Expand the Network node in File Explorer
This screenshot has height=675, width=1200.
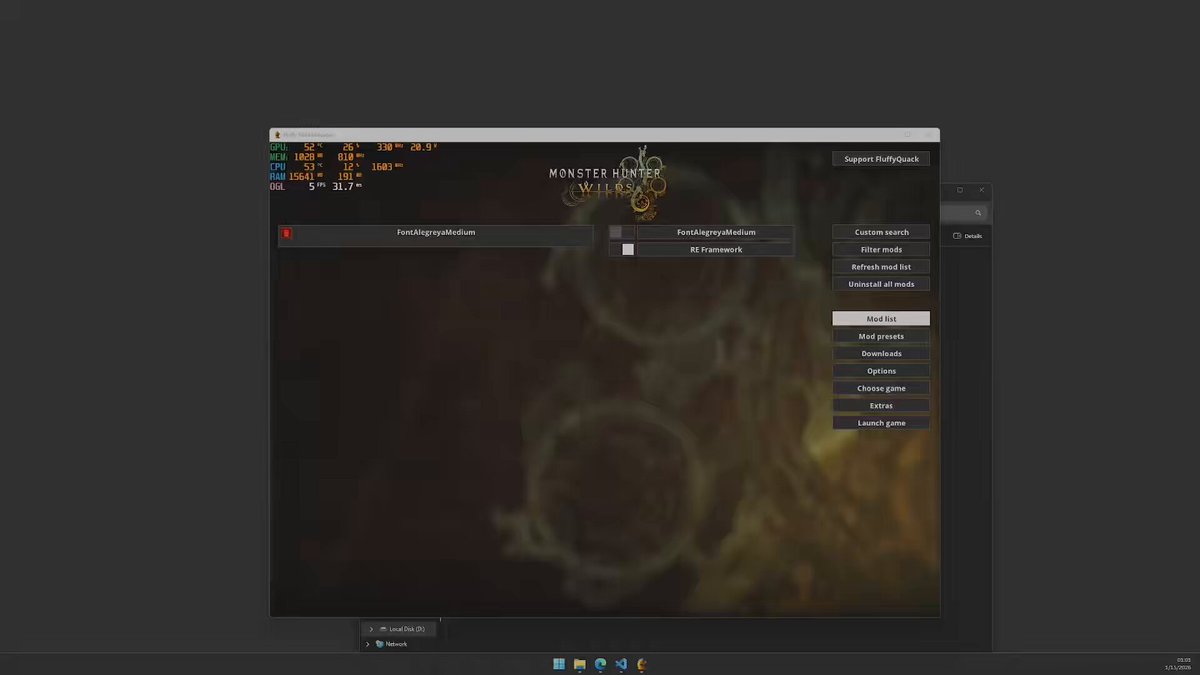click(367, 644)
